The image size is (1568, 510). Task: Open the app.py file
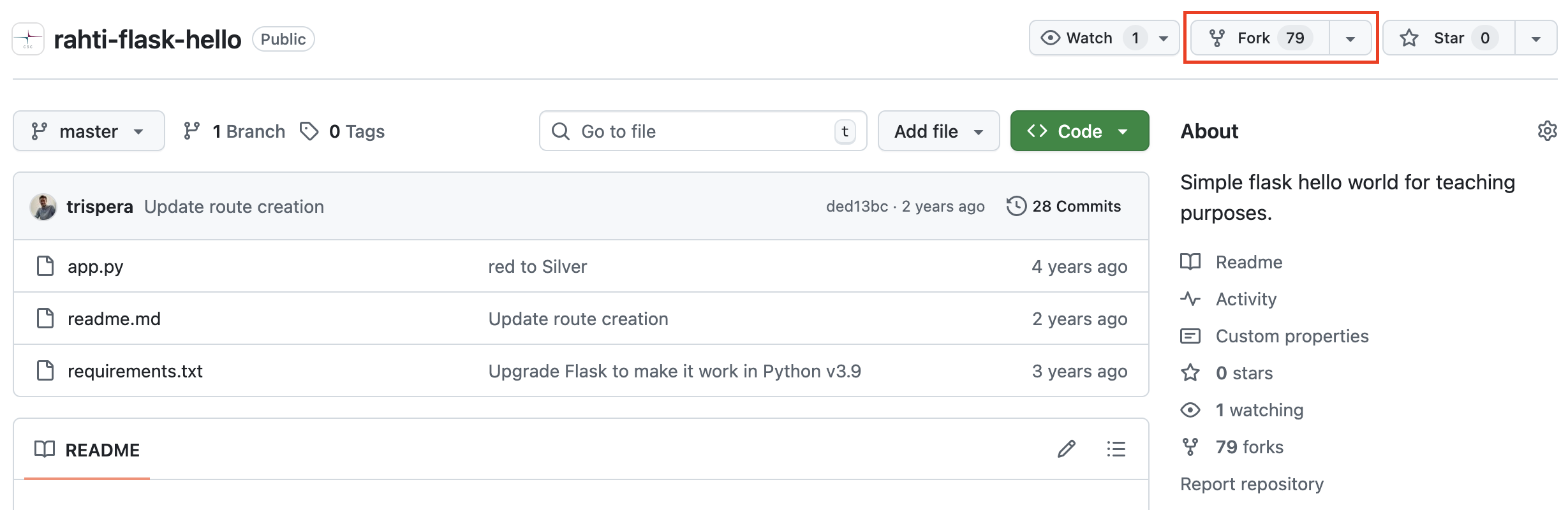(96, 266)
